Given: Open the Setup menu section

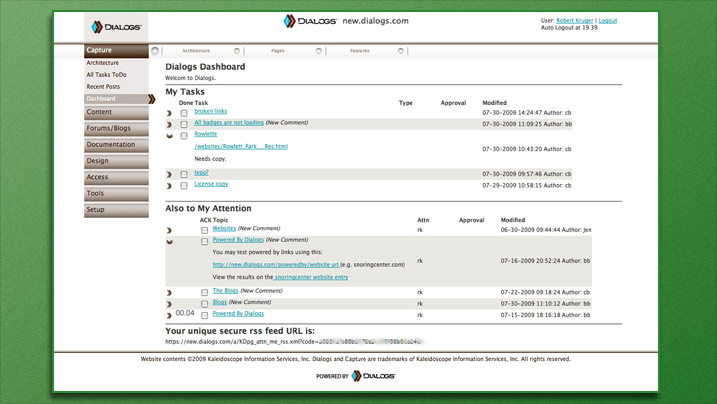Looking at the screenshot, I should 116,210.
